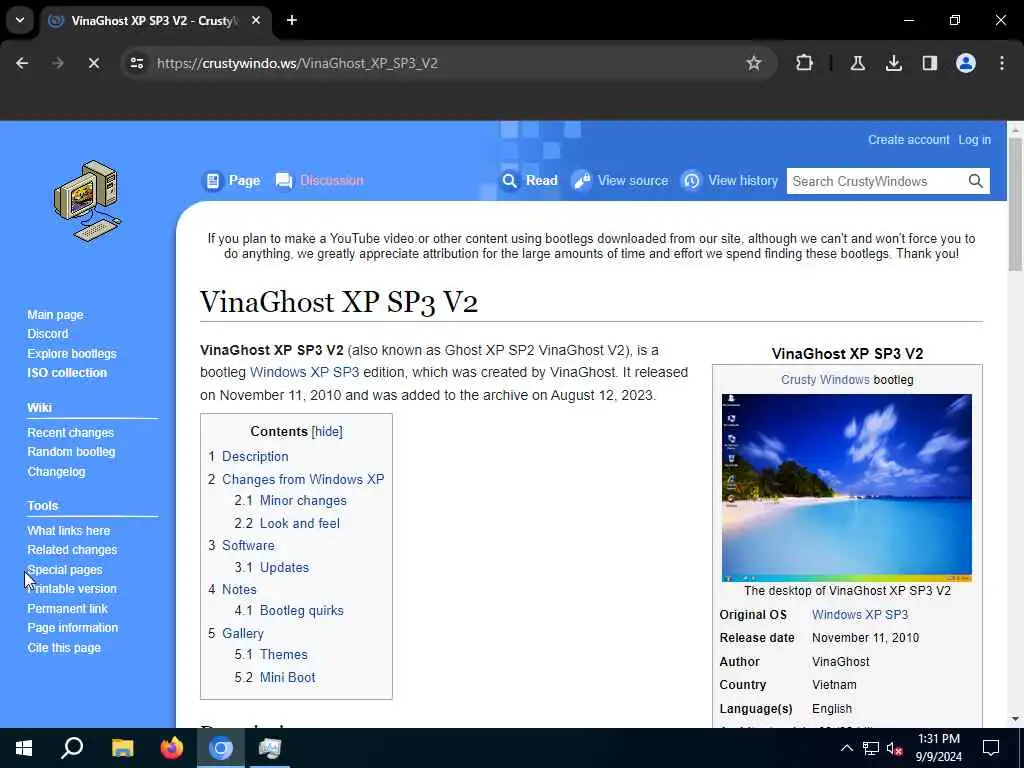Viewport: 1024px width, 768px height.
Task: Open the View source tab
Action: coord(620,180)
